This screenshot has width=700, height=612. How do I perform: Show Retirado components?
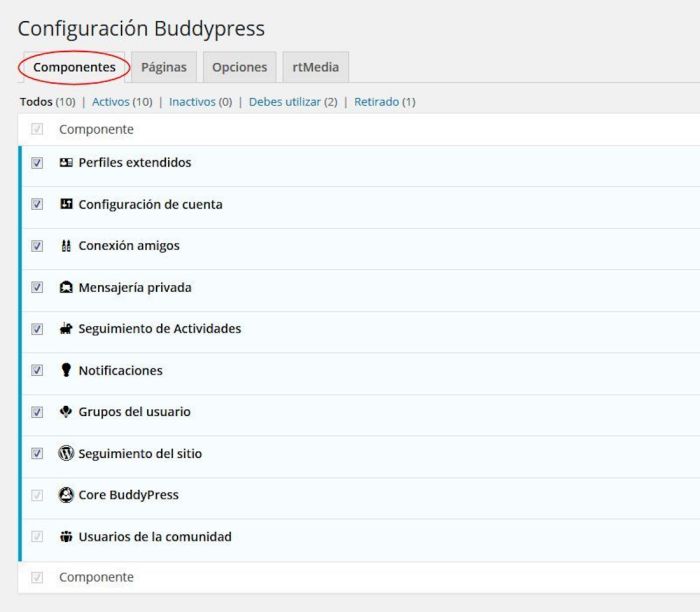pyautogui.click(x=376, y=102)
